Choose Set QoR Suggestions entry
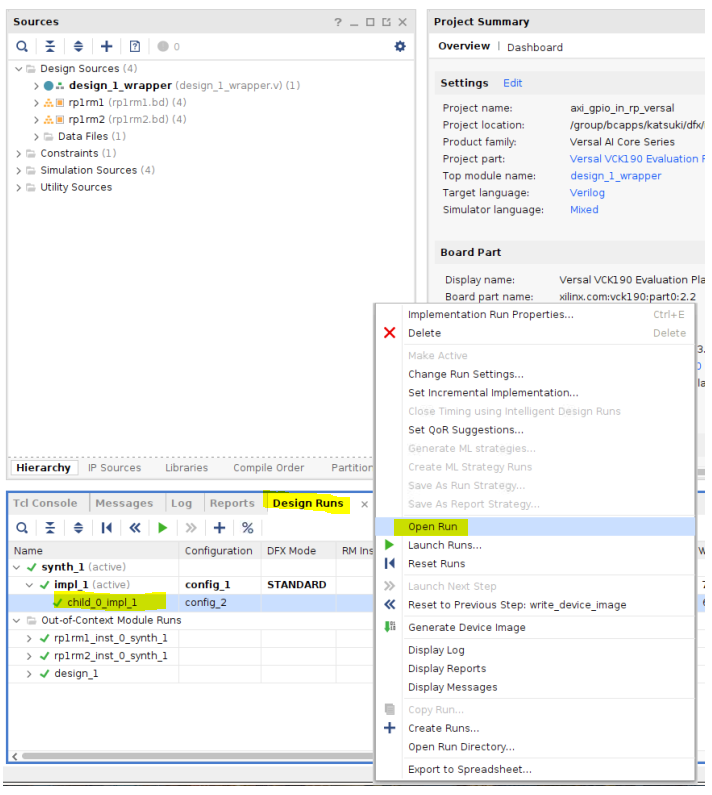Screen dimensions: 712x795 (535, 430)
